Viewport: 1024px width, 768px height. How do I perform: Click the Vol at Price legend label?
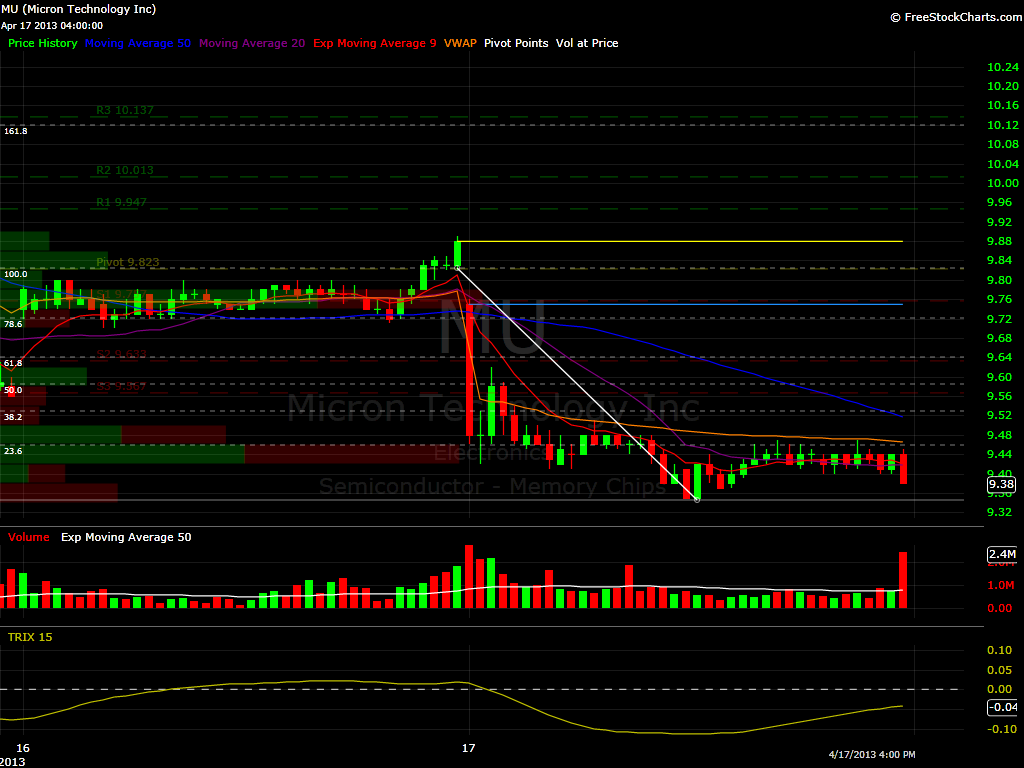pyautogui.click(x=587, y=43)
